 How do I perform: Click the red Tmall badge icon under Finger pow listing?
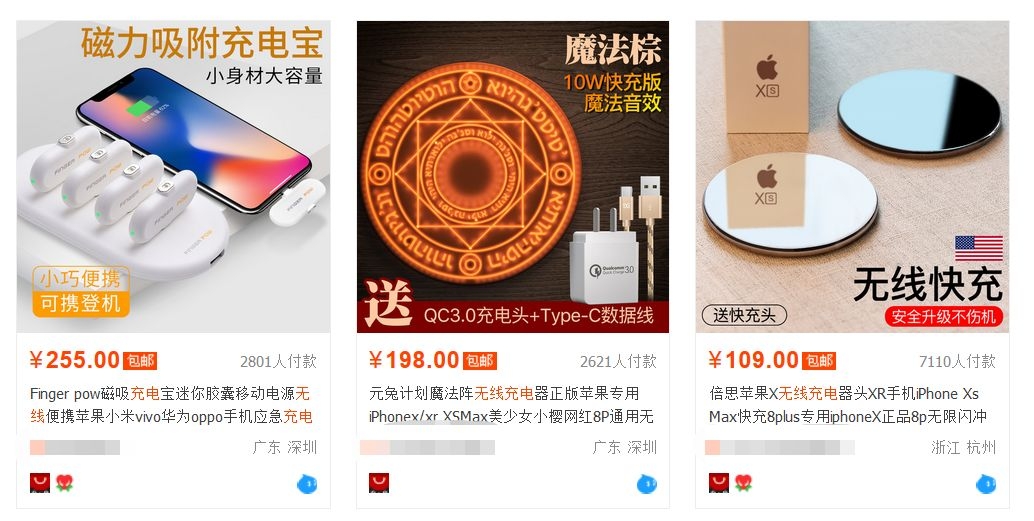40,483
